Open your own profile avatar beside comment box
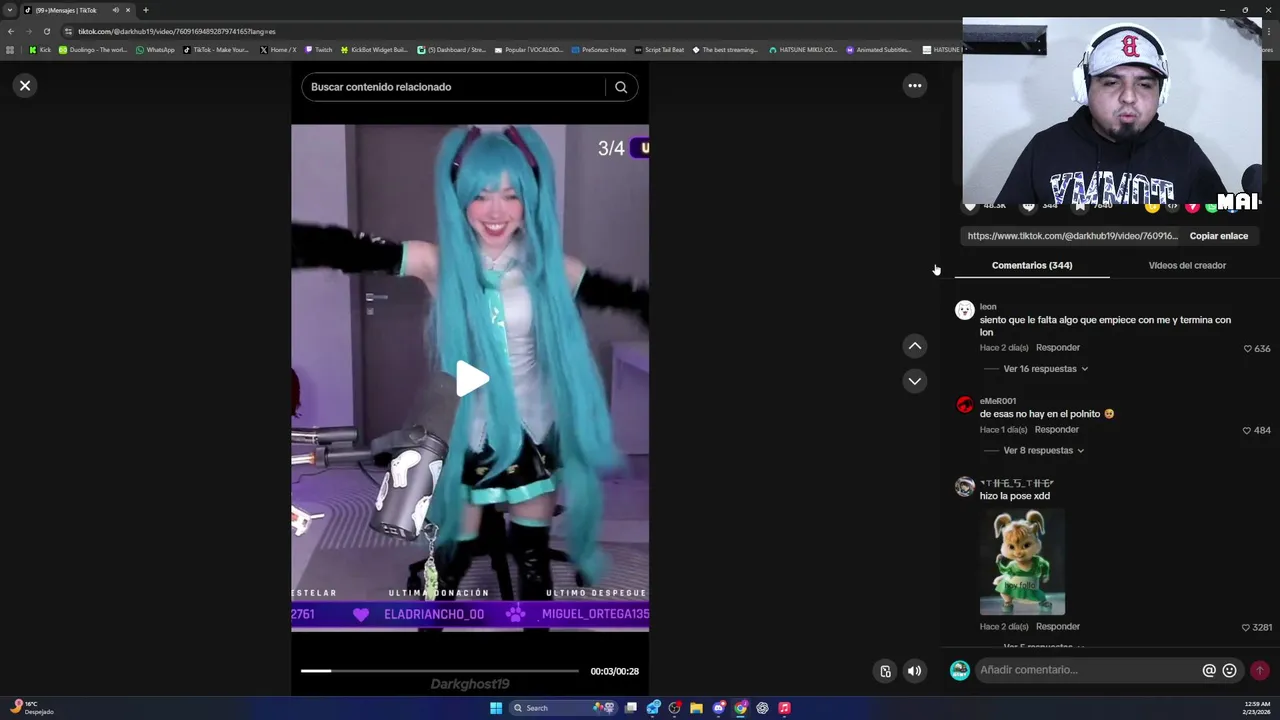The height and width of the screenshot is (720, 1280). point(959,670)
